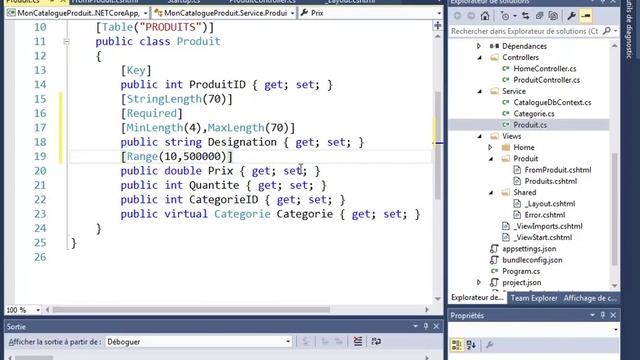Click the Solution Explorer search field

(525, 31)
